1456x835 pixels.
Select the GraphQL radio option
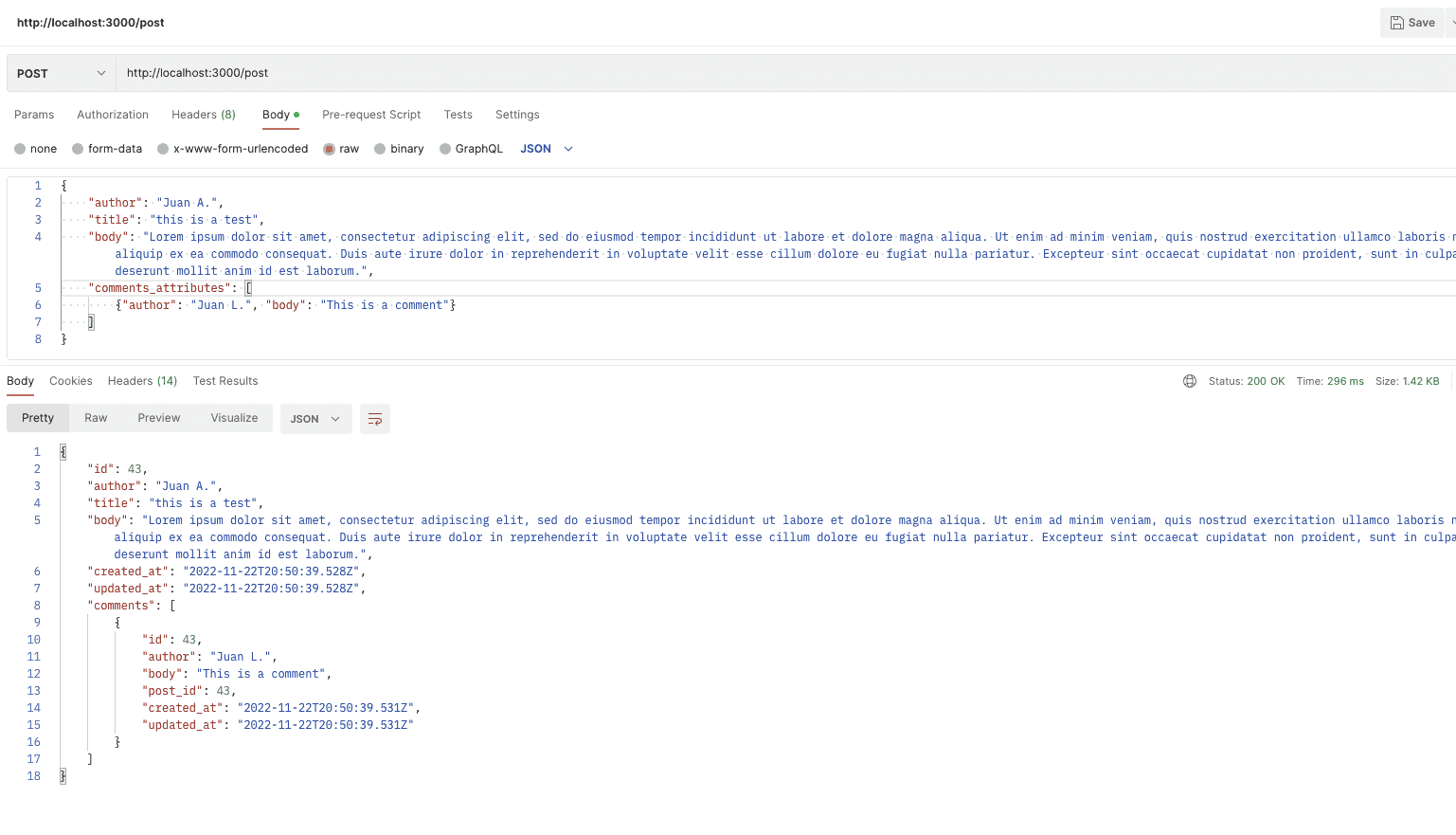click(445, 149)
